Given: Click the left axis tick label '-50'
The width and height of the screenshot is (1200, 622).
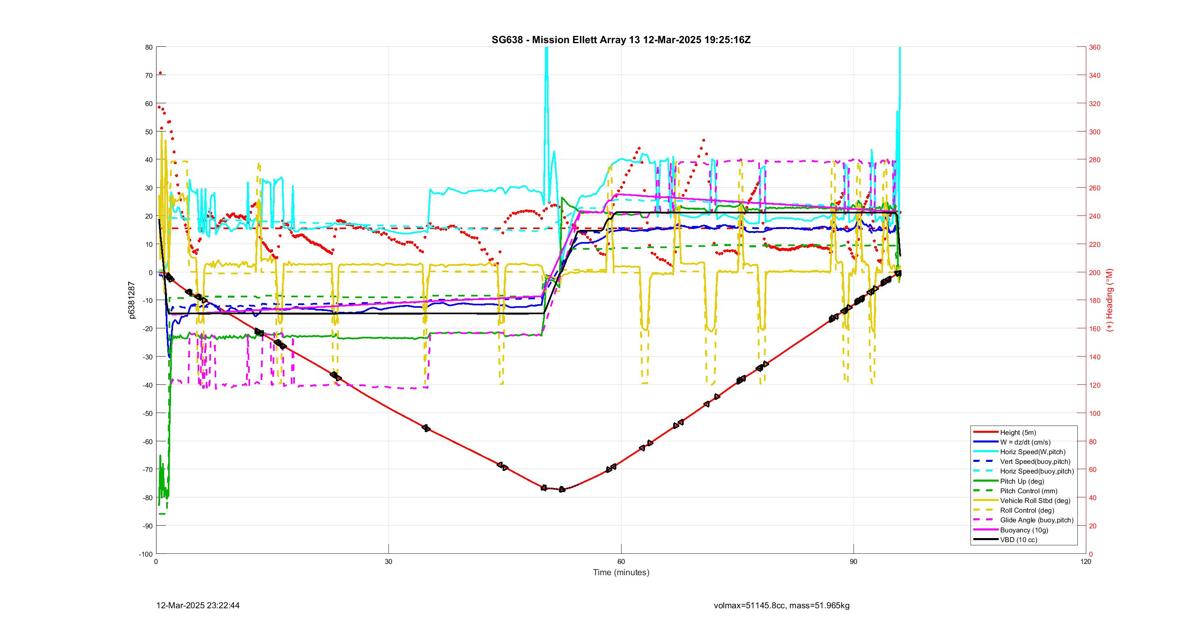Looking at the screenshot, I should pos(146,413).
